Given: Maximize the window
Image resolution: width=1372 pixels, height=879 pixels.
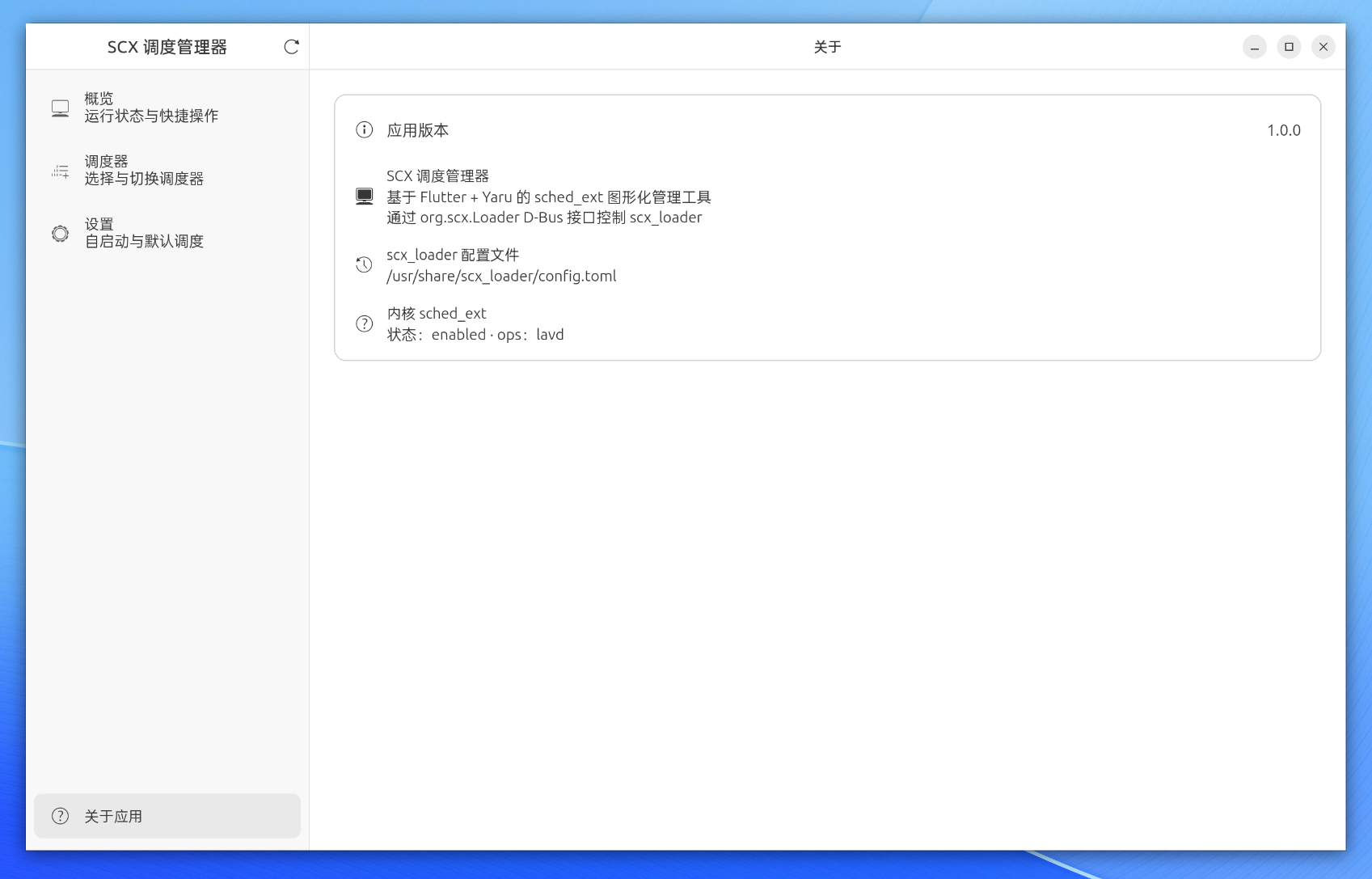Looking at the screenshot, I should [1289, 47].
